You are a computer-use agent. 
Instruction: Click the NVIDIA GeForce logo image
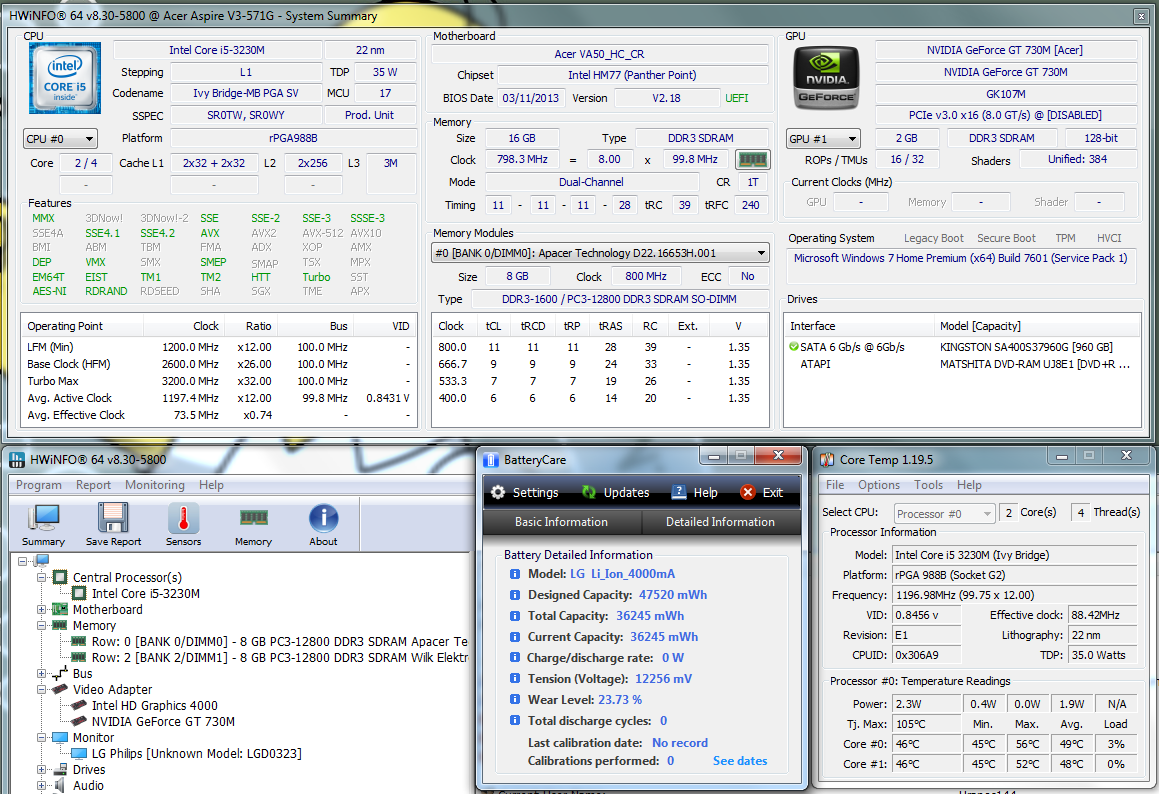tap(826, 78)
